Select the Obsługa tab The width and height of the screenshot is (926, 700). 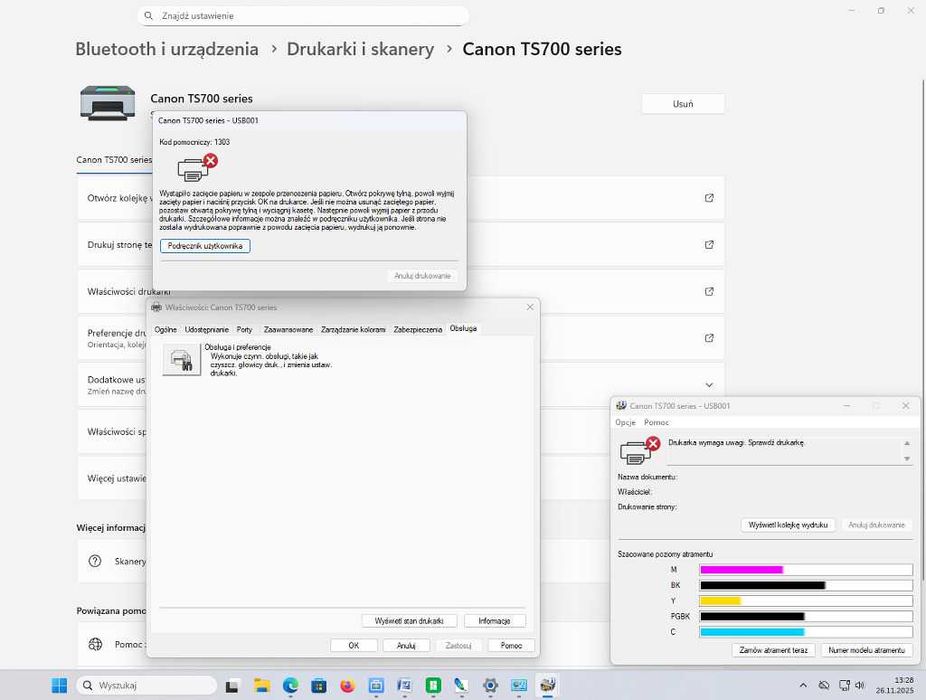[463, 328]
